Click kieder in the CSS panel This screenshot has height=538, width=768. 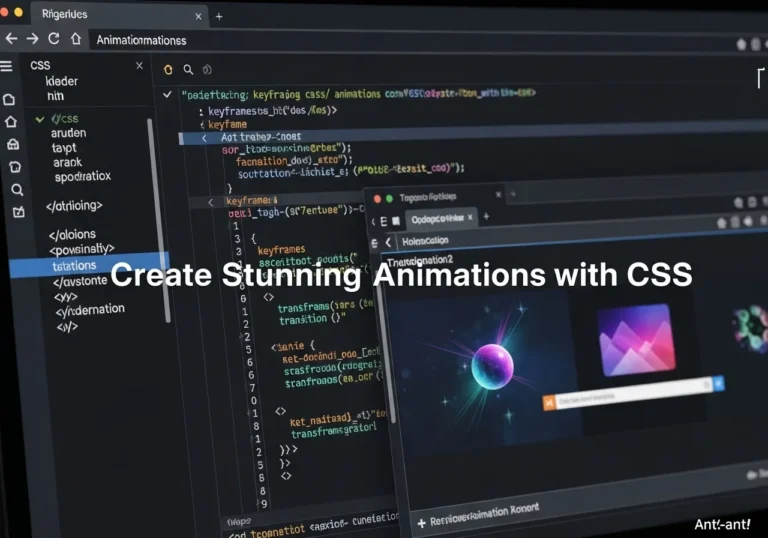point(62,81)
